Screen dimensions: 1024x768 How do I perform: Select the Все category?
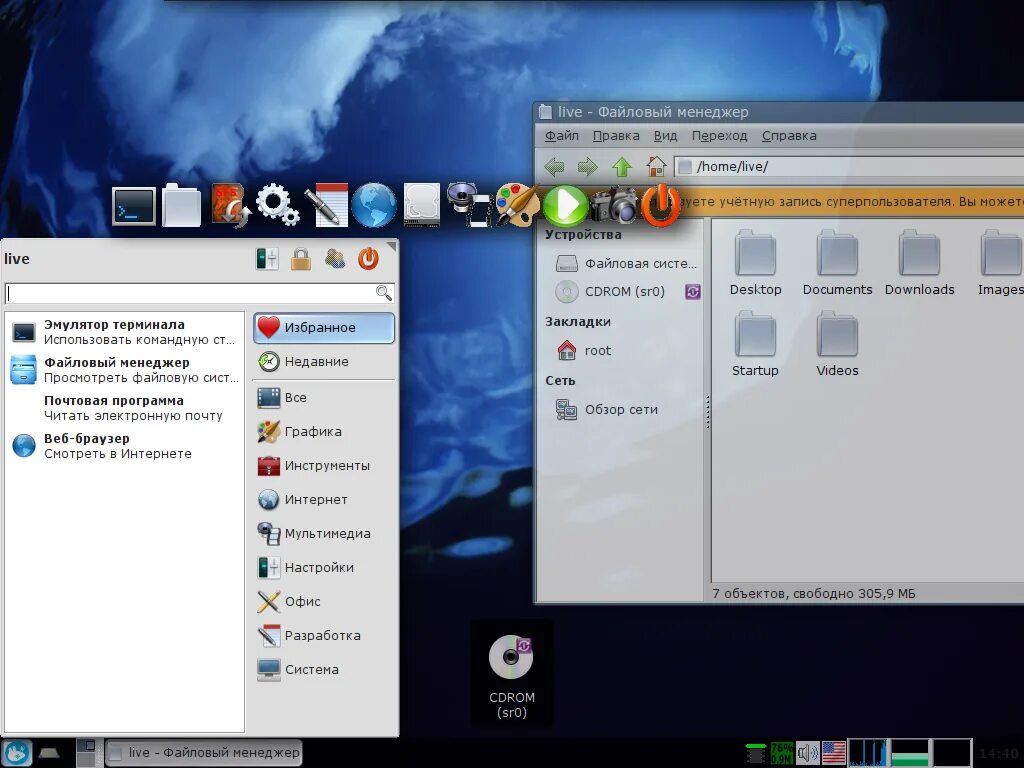pyautogui.click(x=324, y=398)
